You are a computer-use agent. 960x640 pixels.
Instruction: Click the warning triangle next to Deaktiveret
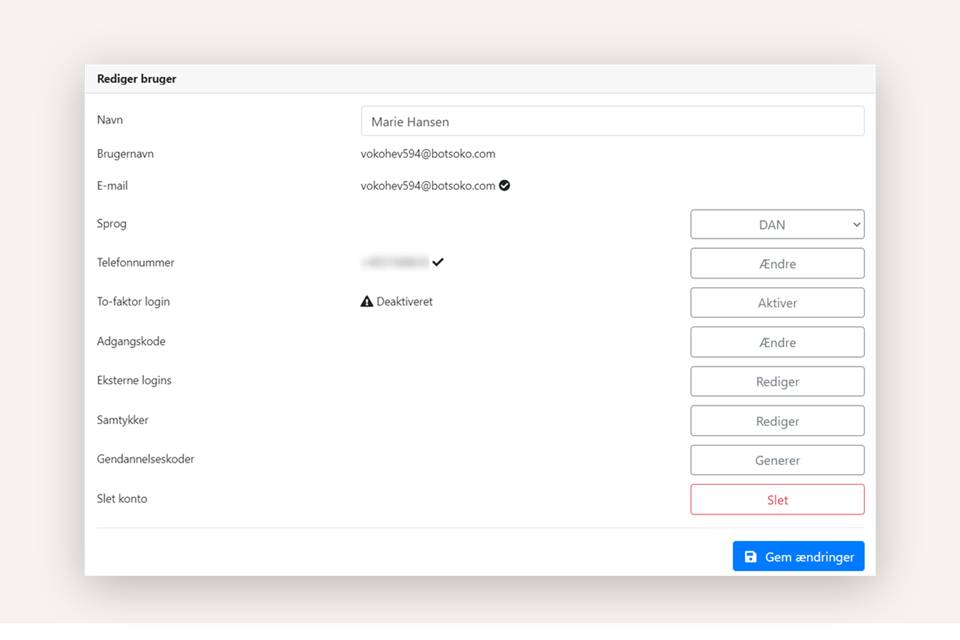pos(367,301)
